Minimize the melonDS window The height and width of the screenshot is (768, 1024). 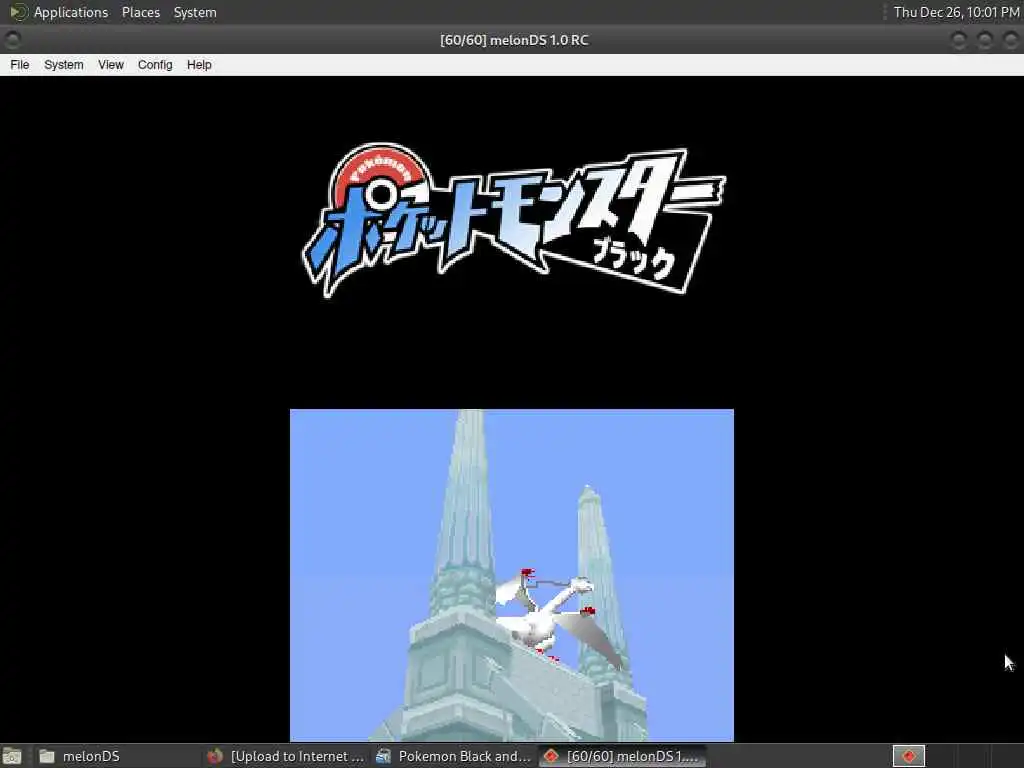tap(959, 40)
